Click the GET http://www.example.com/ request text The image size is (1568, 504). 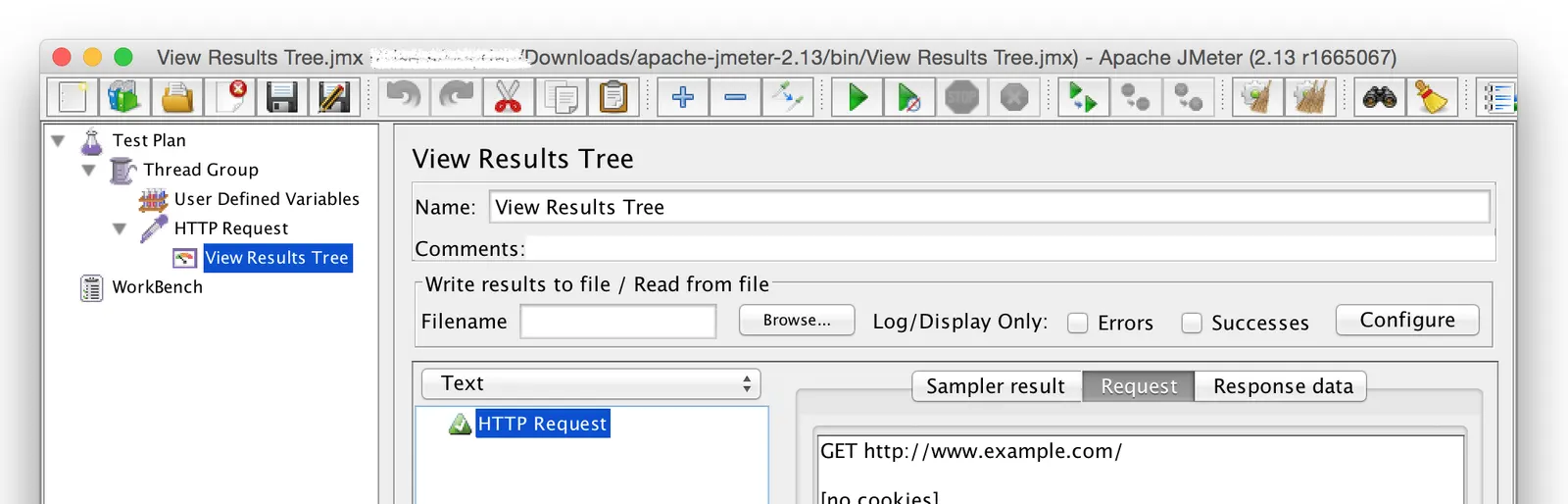[x=970, y=451]
